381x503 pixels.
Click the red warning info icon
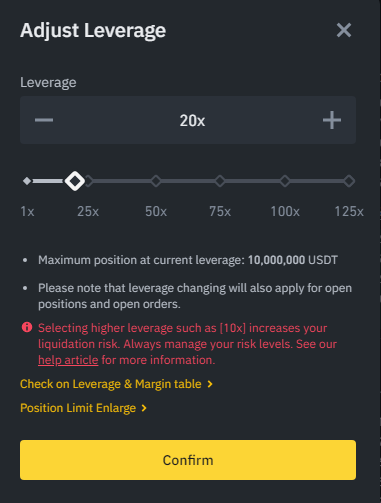(x=27, y=327)
